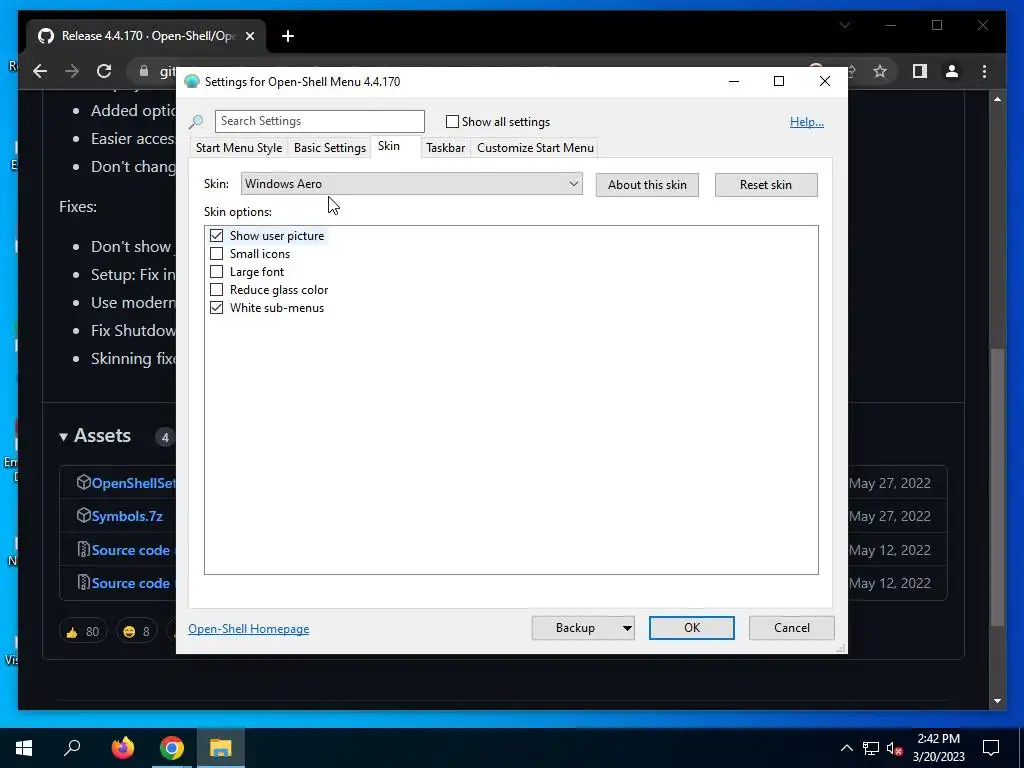Viewport: 1024px width, 768px height.
Task: Open Chrome side panel icon
Action: (x=920, y=71)
